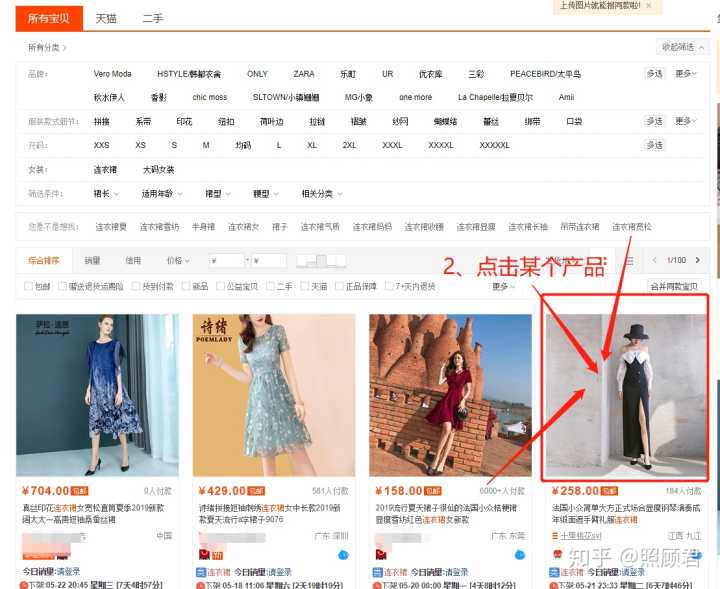This screenshot has height=589, width=720.
Task: Expand the 裙型 dropdown
Action: 218,194
